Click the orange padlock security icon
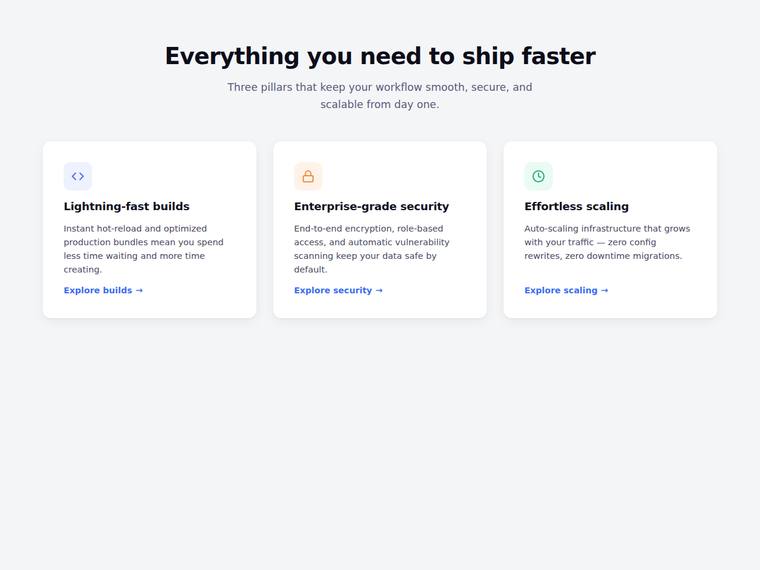This screenshot has width=760, height=570. point(308,176)
